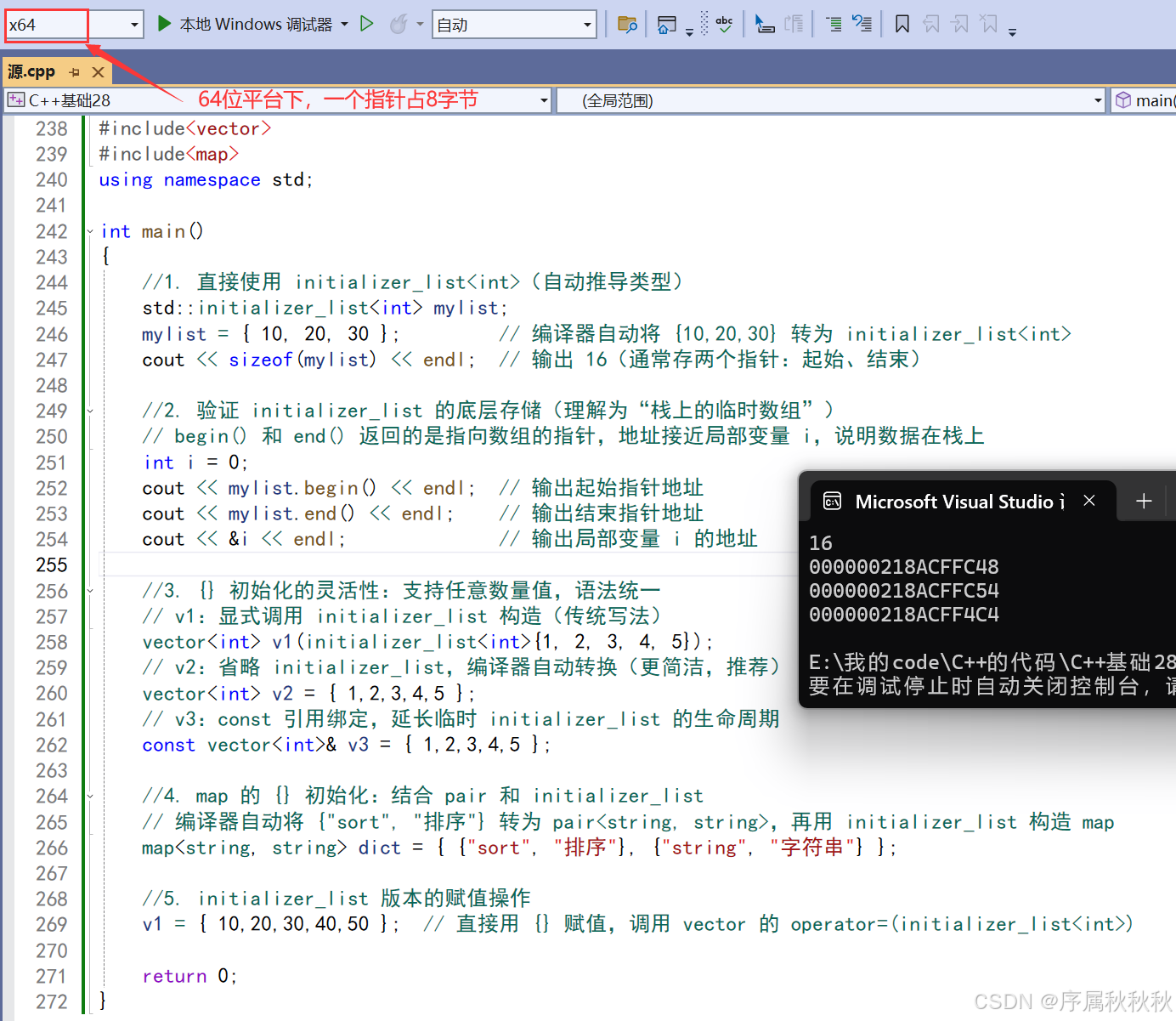Start debugging with 本地 Windows 调试器

[245, 24]
